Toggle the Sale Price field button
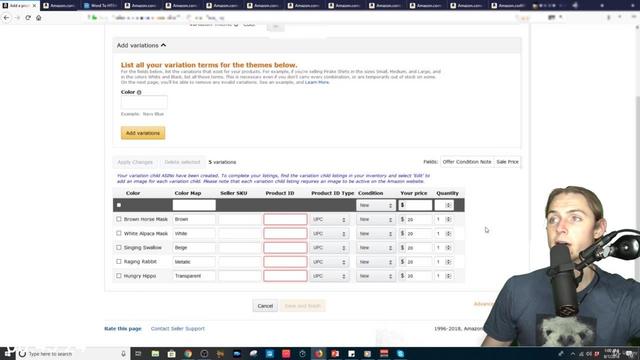This screenshot has height=360, width=640. click(507, 162)
